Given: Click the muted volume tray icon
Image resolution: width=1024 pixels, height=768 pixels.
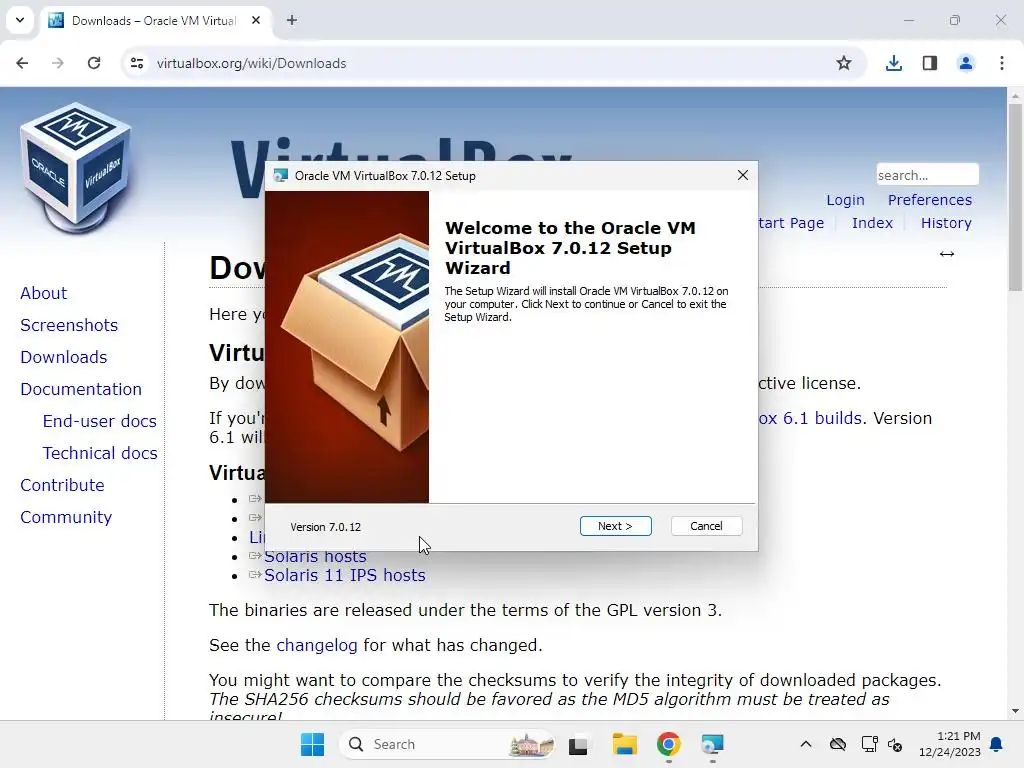Looking at the screenshot, I should 895,744.
